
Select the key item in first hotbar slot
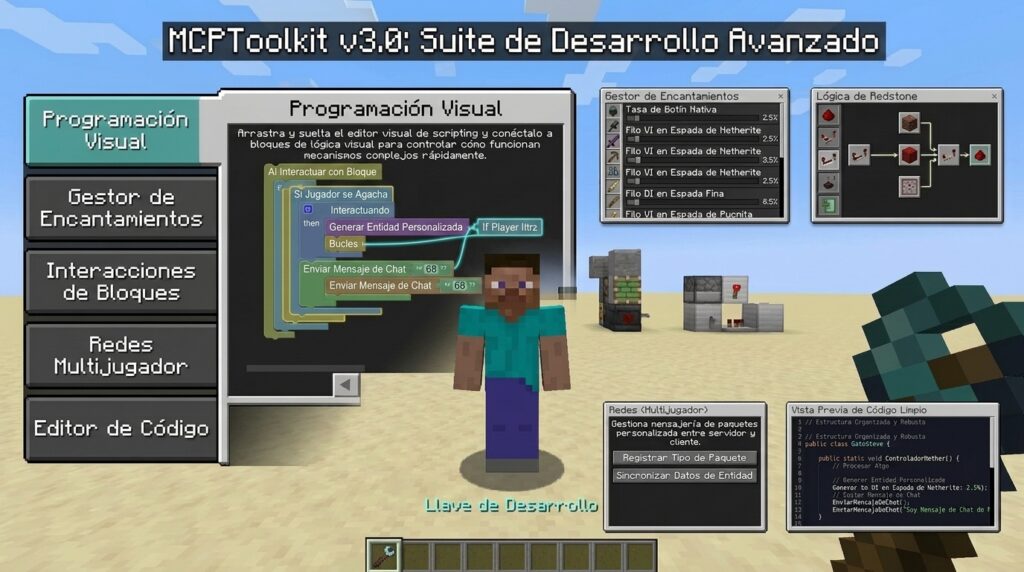click(x=383, y=555)
